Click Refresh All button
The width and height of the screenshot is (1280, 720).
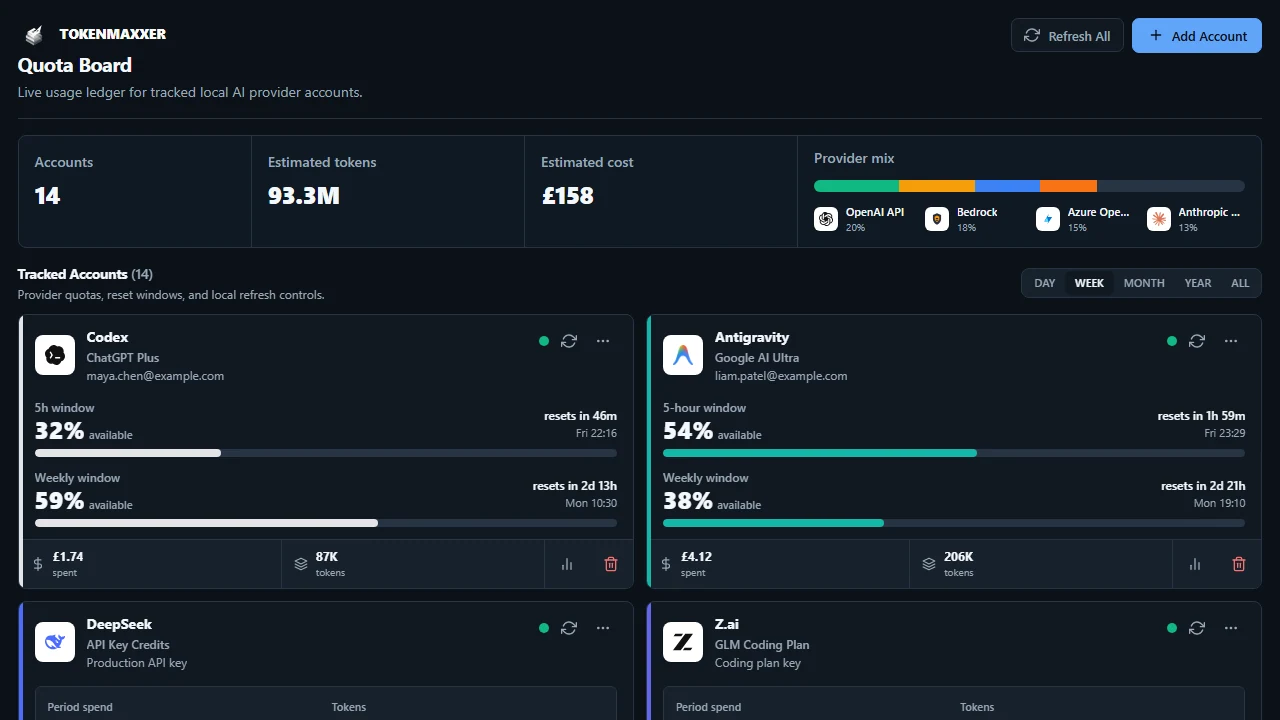coord(1067,36)
